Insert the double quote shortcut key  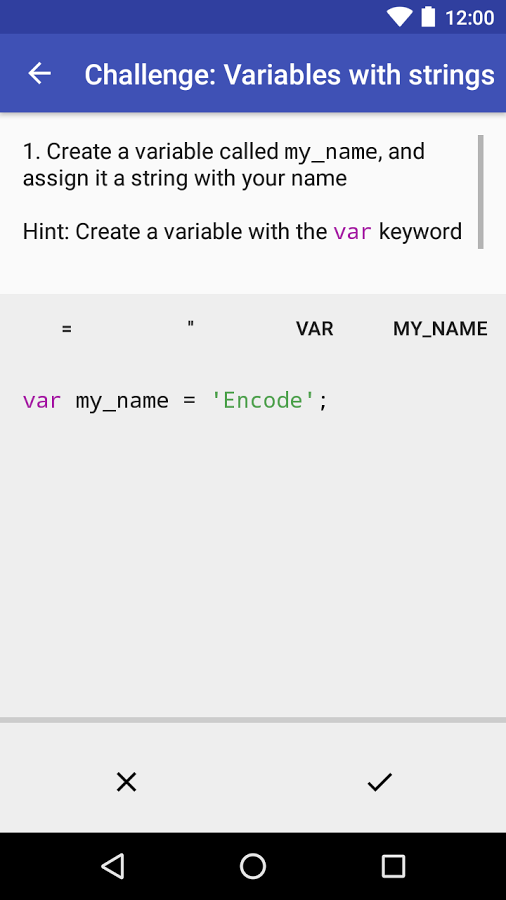tap(190, 329)
